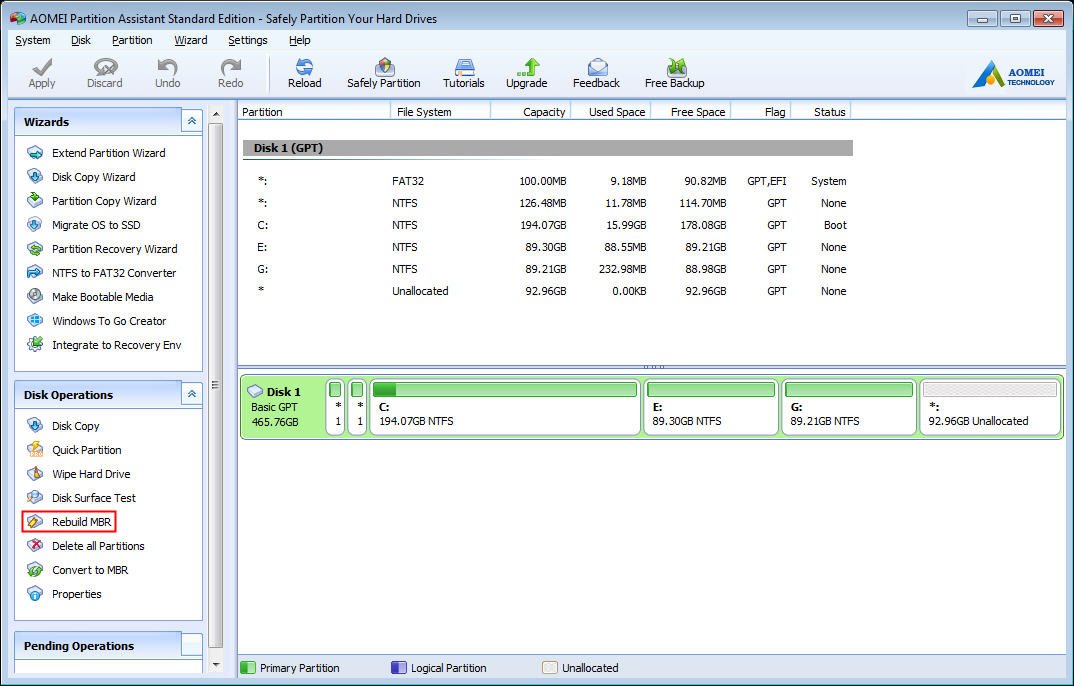The image size is (1074, 686).
Task: Choose Make Bootable Media
Action: (x=90, y=296)
